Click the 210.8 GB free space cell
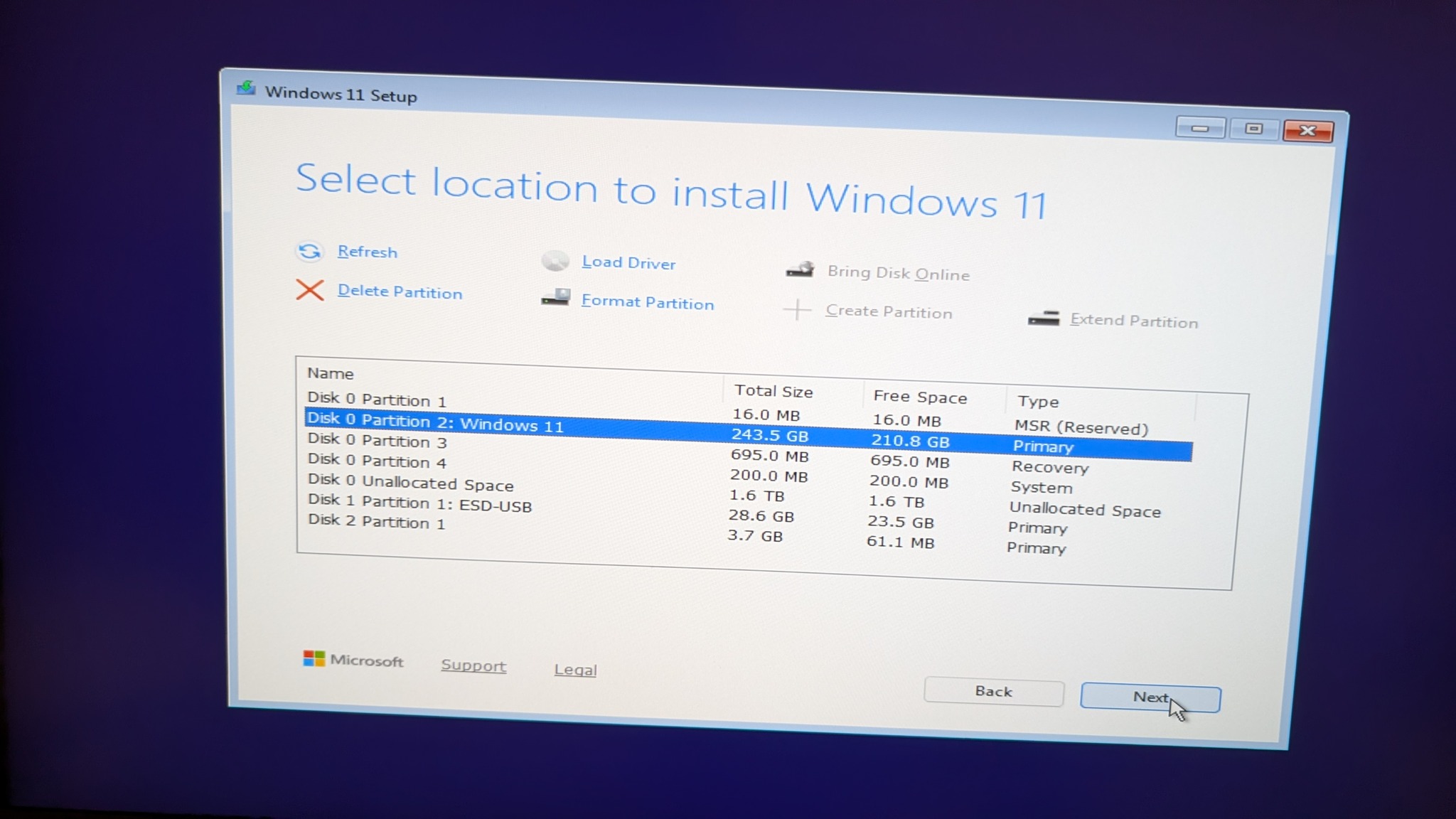 (x=911, y=441)
